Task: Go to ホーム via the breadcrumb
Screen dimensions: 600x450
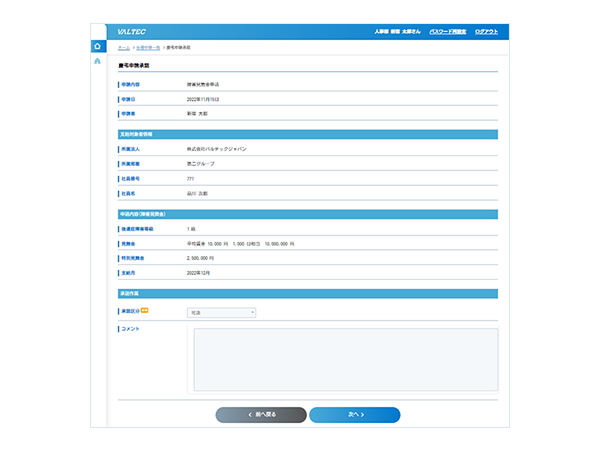Action: tap(123, 47)
